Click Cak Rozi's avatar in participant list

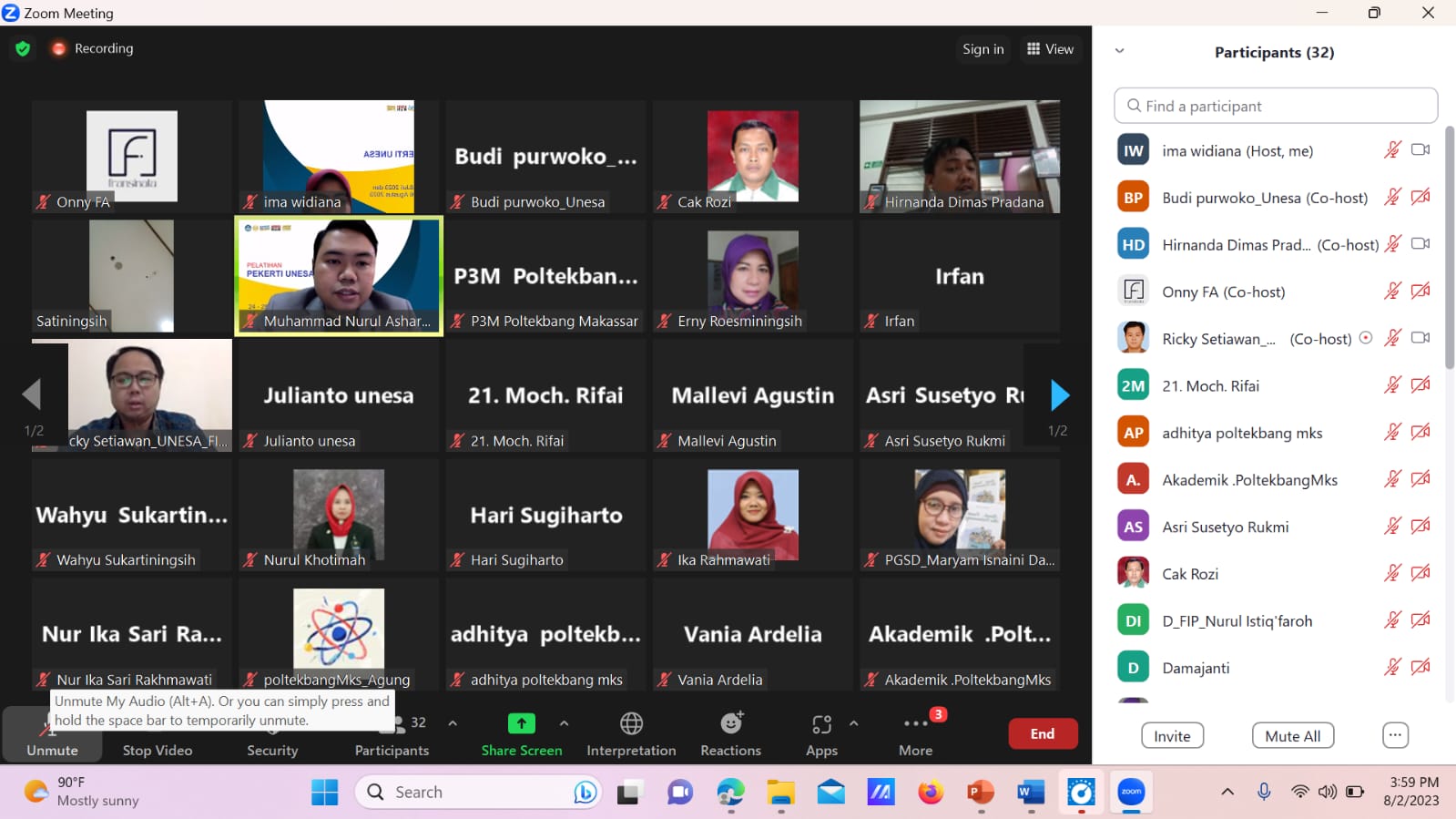pyautogui.click(x=1133, y=573)
